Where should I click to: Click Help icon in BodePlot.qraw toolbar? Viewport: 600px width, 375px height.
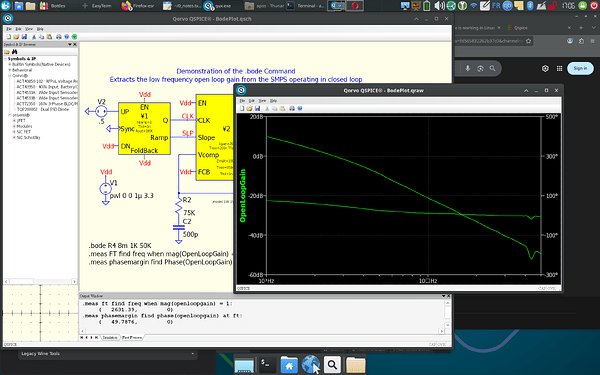[300, 108]
